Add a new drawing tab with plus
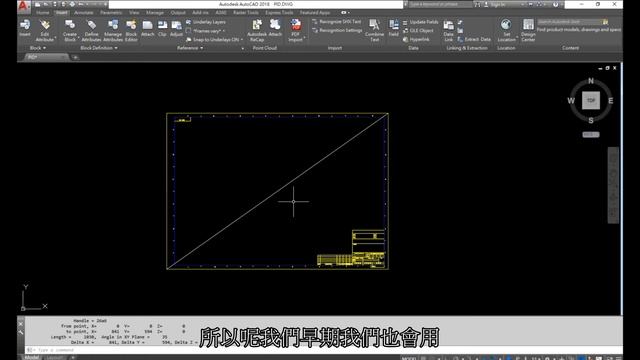 point(75,57)
